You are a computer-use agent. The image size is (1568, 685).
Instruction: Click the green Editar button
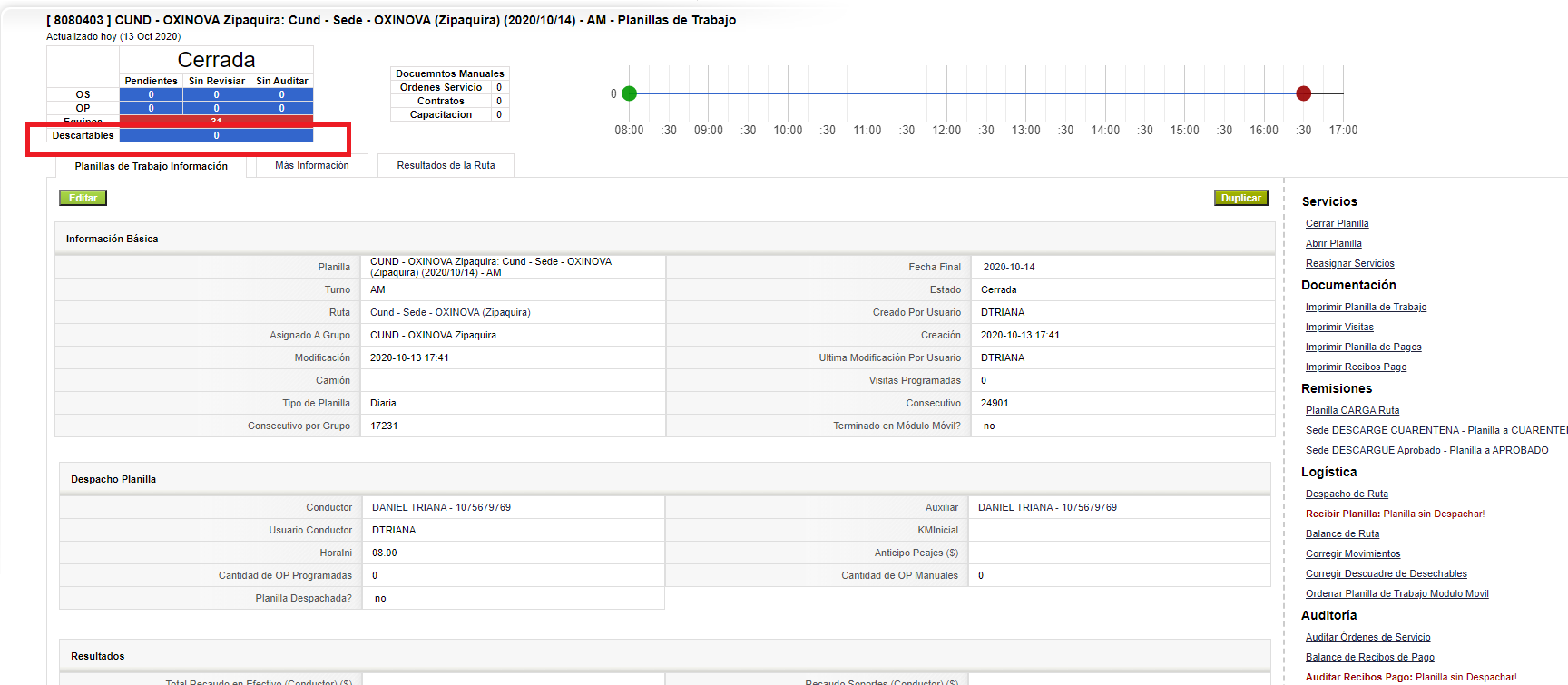click(x=83, y=198)
